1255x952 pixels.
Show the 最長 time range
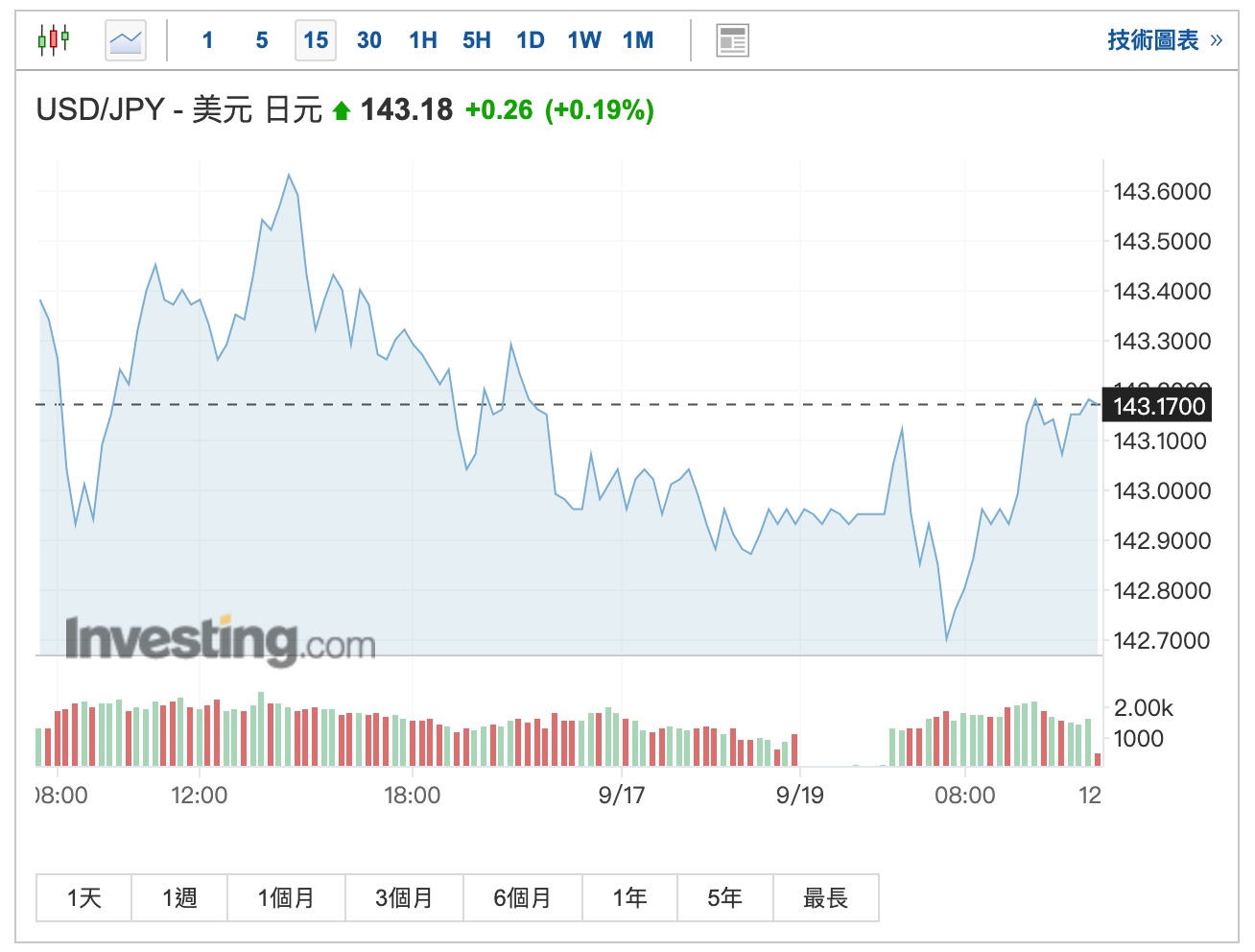click(x=826, y=898)
